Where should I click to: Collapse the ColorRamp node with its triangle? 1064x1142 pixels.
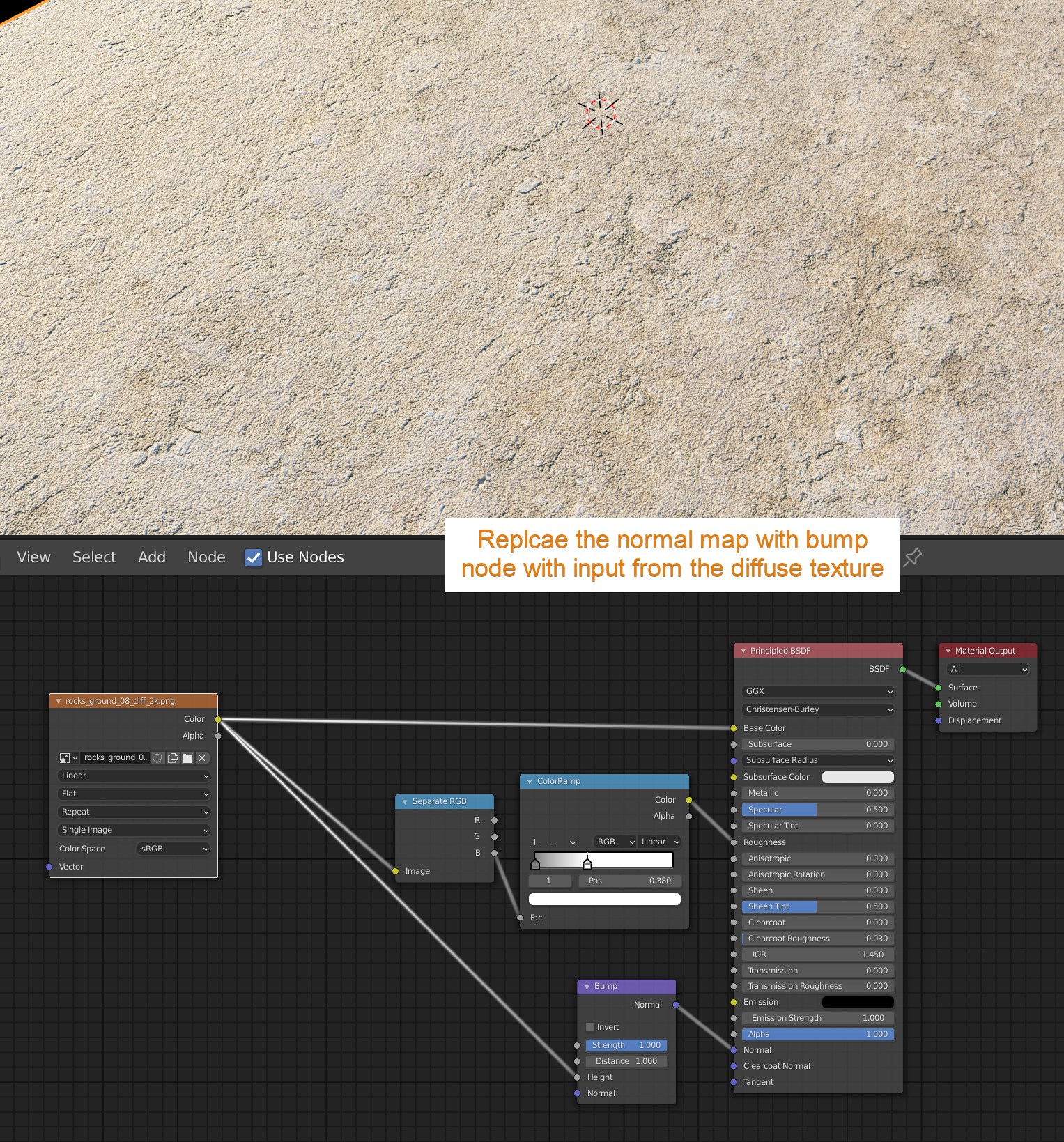[x=530, y=782]
